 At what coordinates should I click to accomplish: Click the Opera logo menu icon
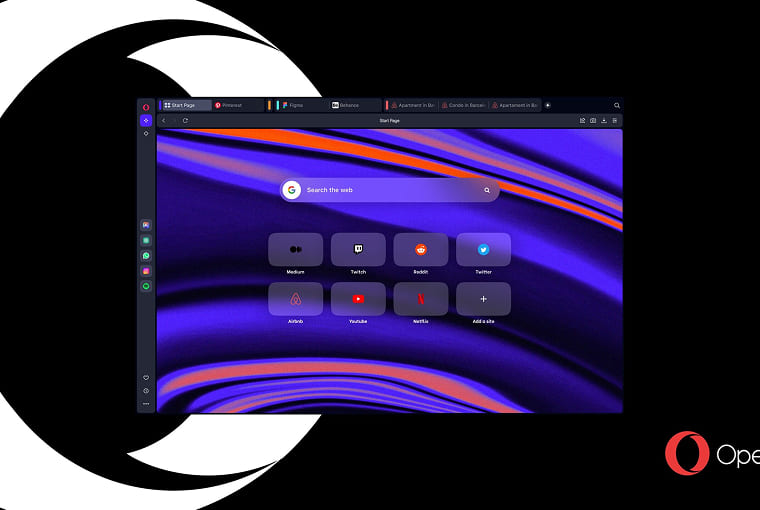tap(146, 106)
